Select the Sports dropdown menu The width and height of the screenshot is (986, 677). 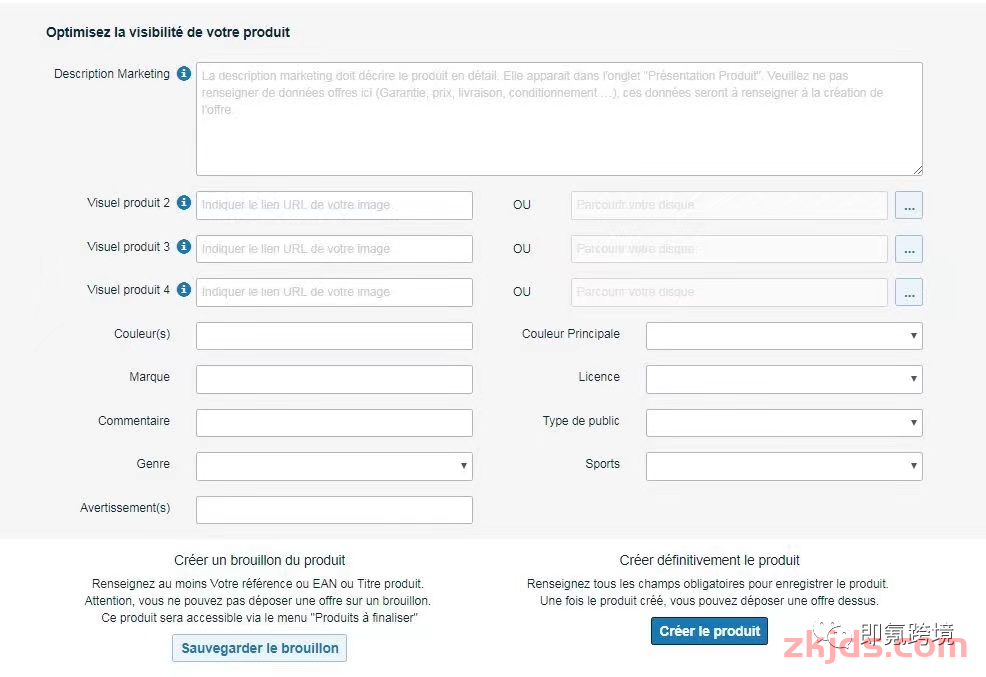784,466
